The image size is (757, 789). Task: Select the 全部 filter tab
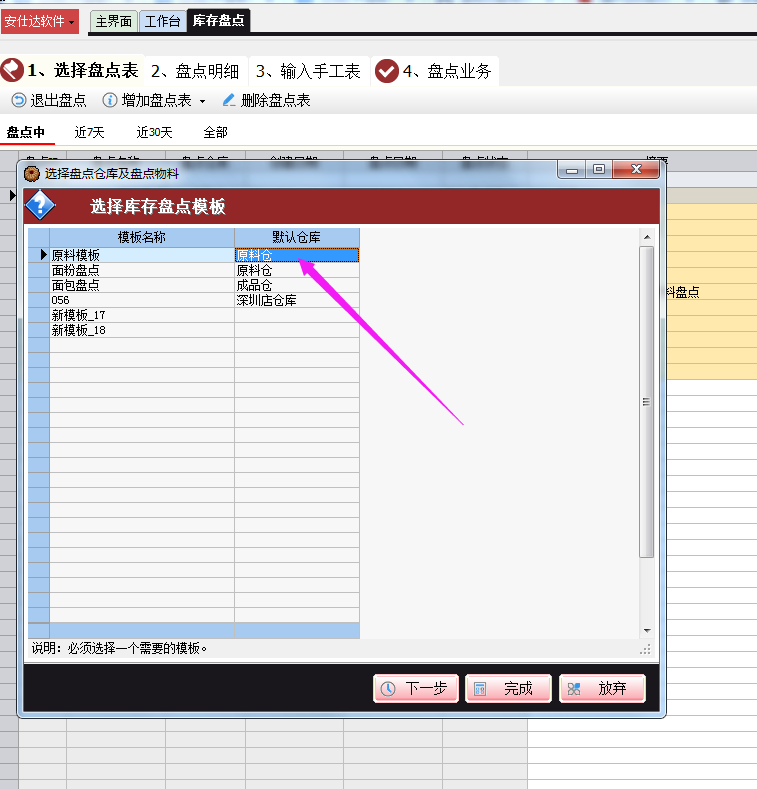coord(215,132)
